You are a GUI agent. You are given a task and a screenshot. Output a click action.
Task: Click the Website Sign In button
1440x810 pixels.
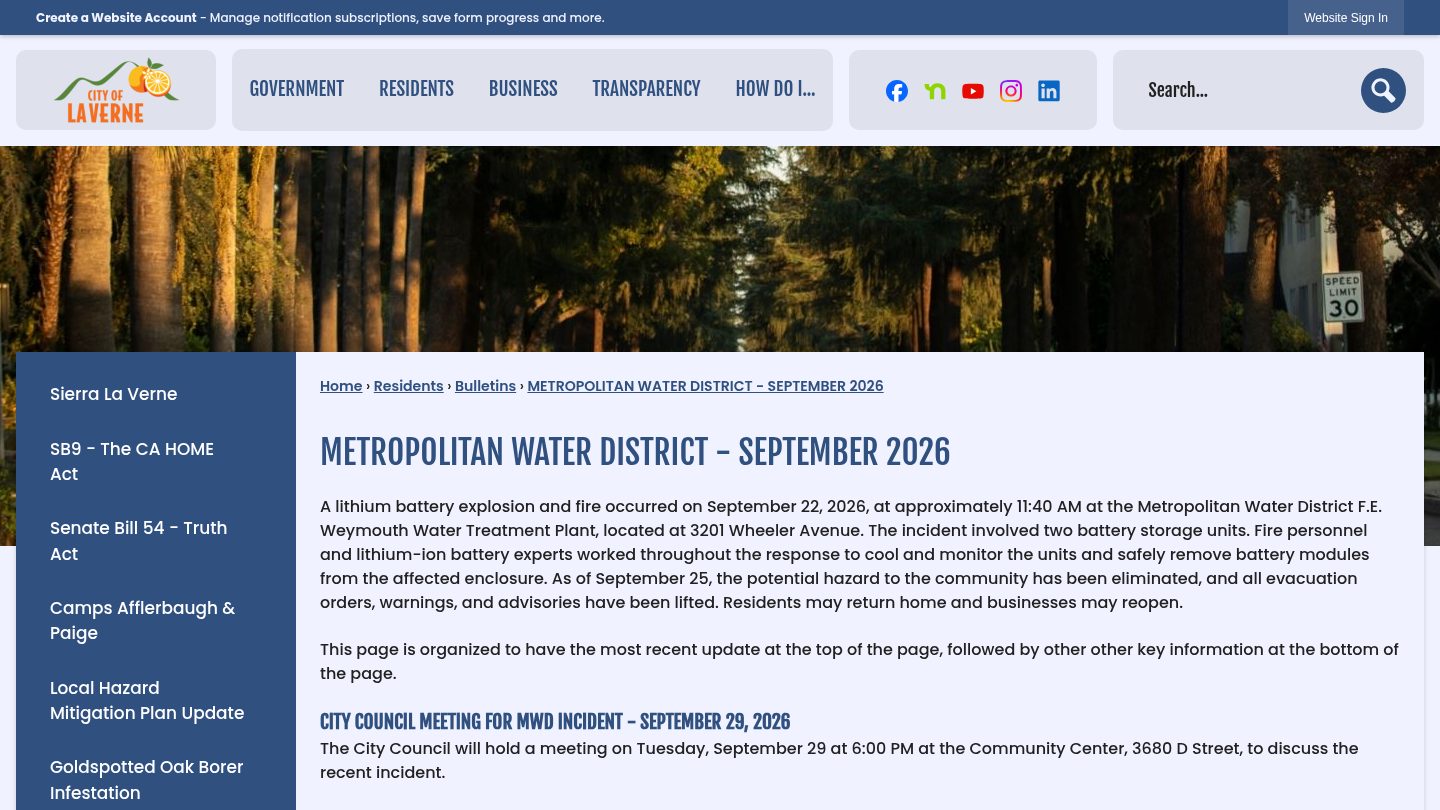coord(1346,18)
